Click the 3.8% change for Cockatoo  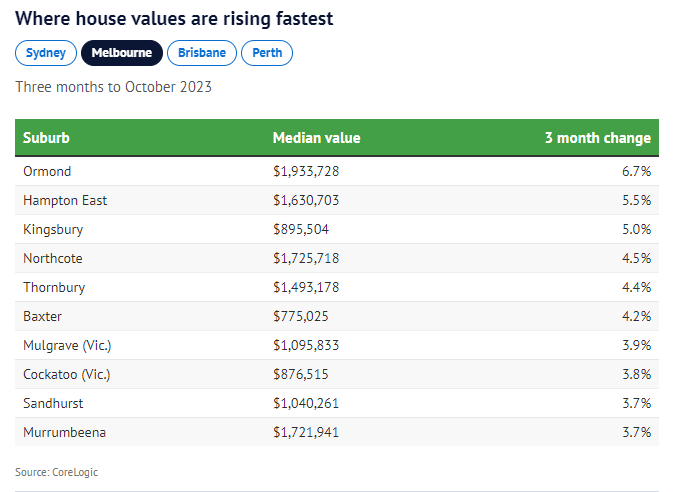637,374
